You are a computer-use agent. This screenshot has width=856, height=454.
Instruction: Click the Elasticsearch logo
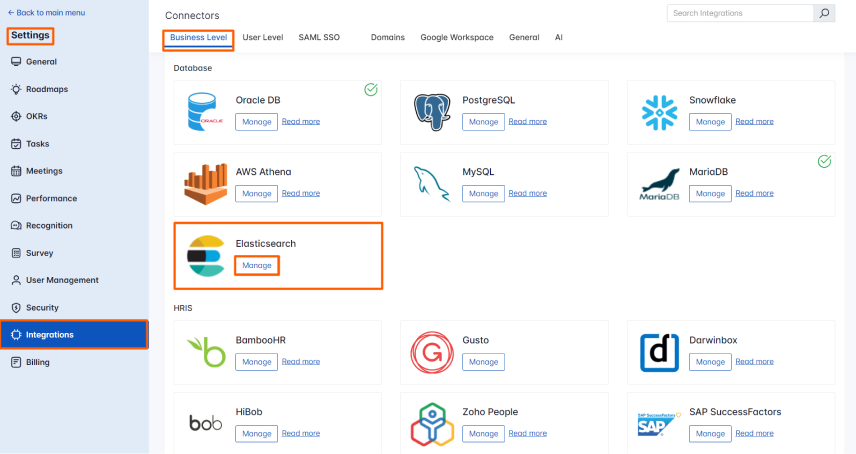click(205, 256)
